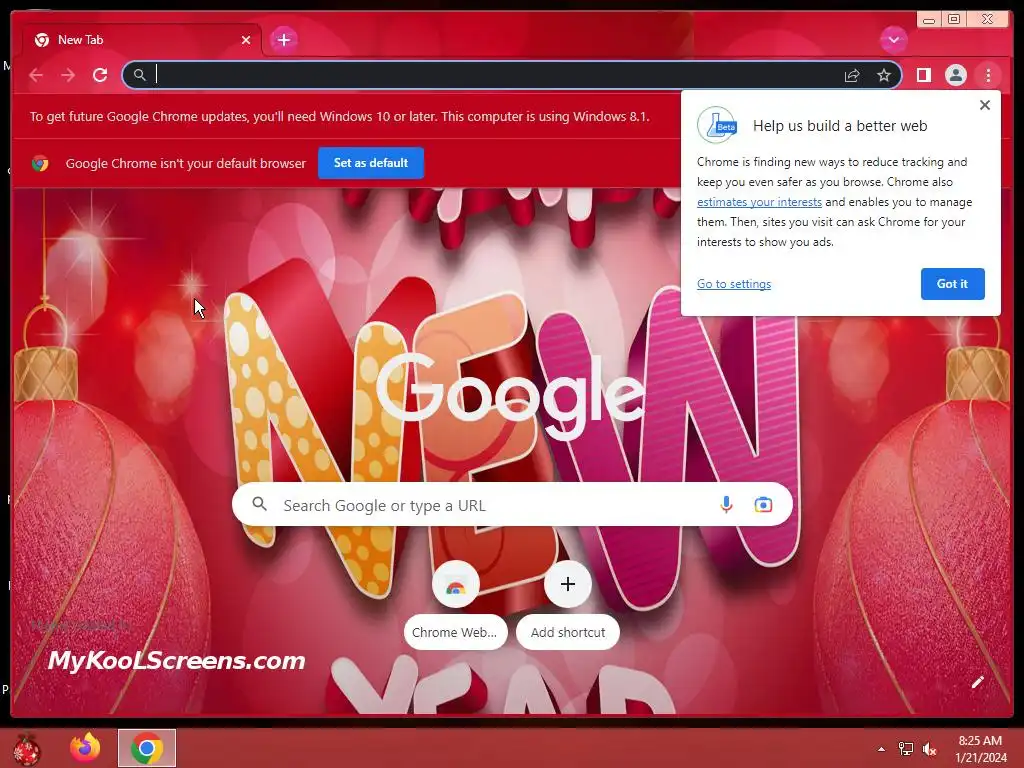Open the side panel icon
The width and height of the screenshot is (1024, 768).
pos(923,75)
